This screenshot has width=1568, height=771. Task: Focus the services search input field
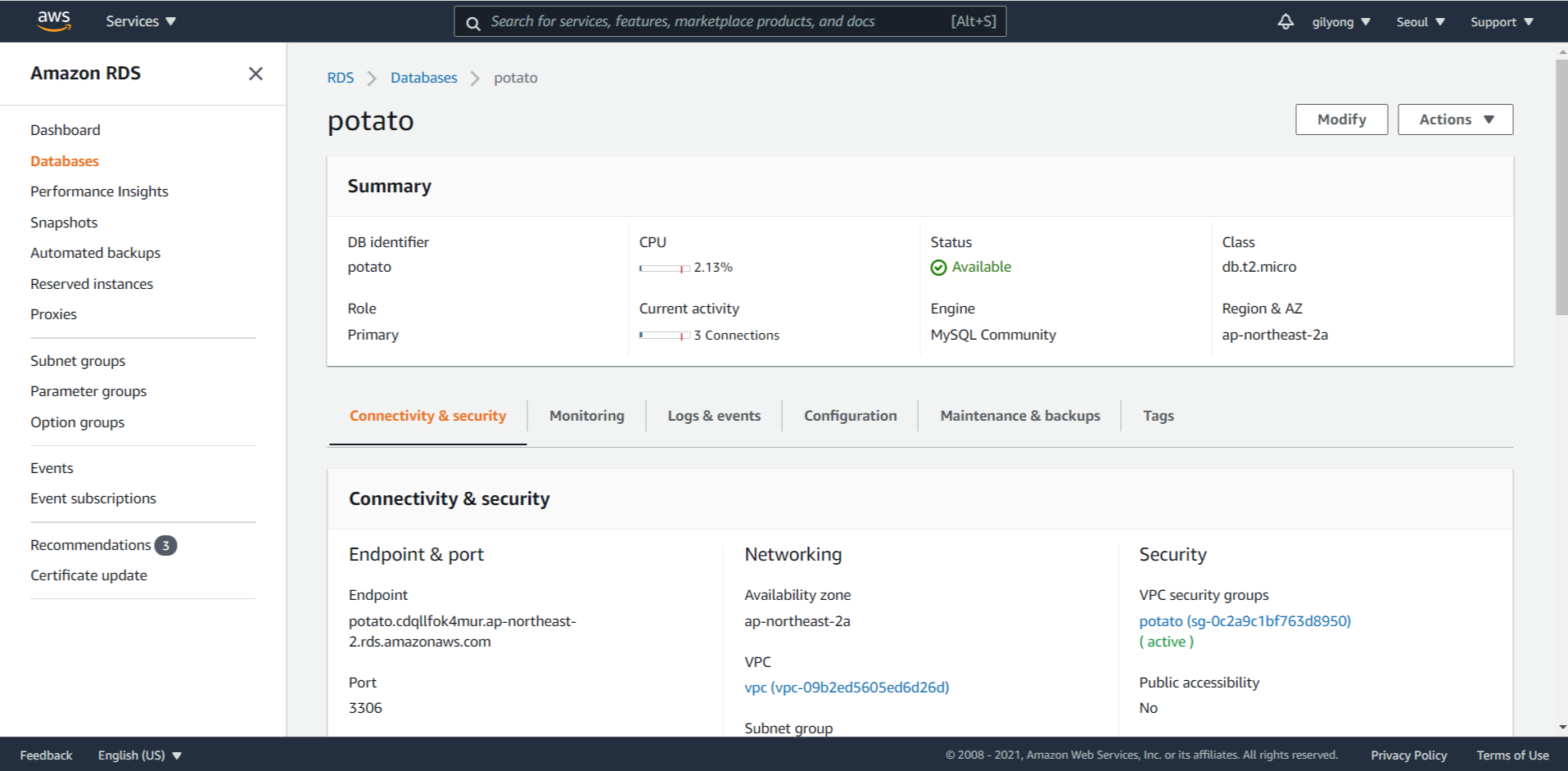[x=730, y=21]
